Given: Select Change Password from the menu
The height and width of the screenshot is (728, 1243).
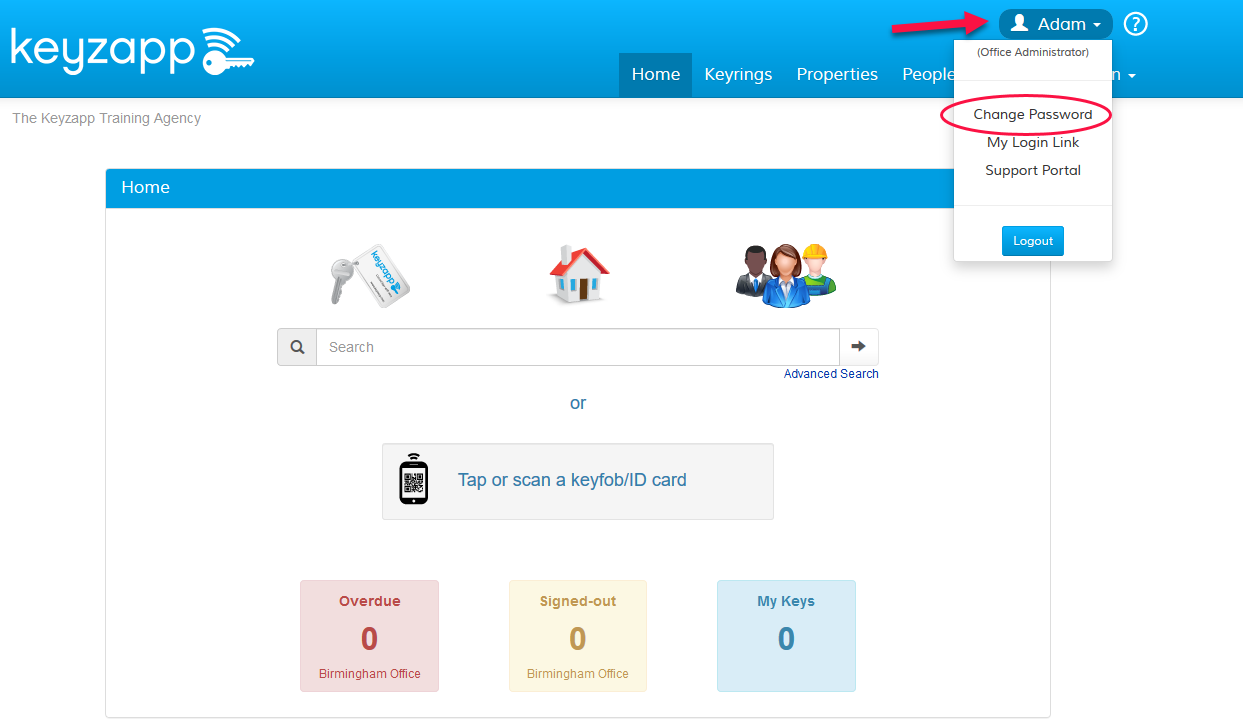Looking at the screenshot, I should tap(1033, 114).
